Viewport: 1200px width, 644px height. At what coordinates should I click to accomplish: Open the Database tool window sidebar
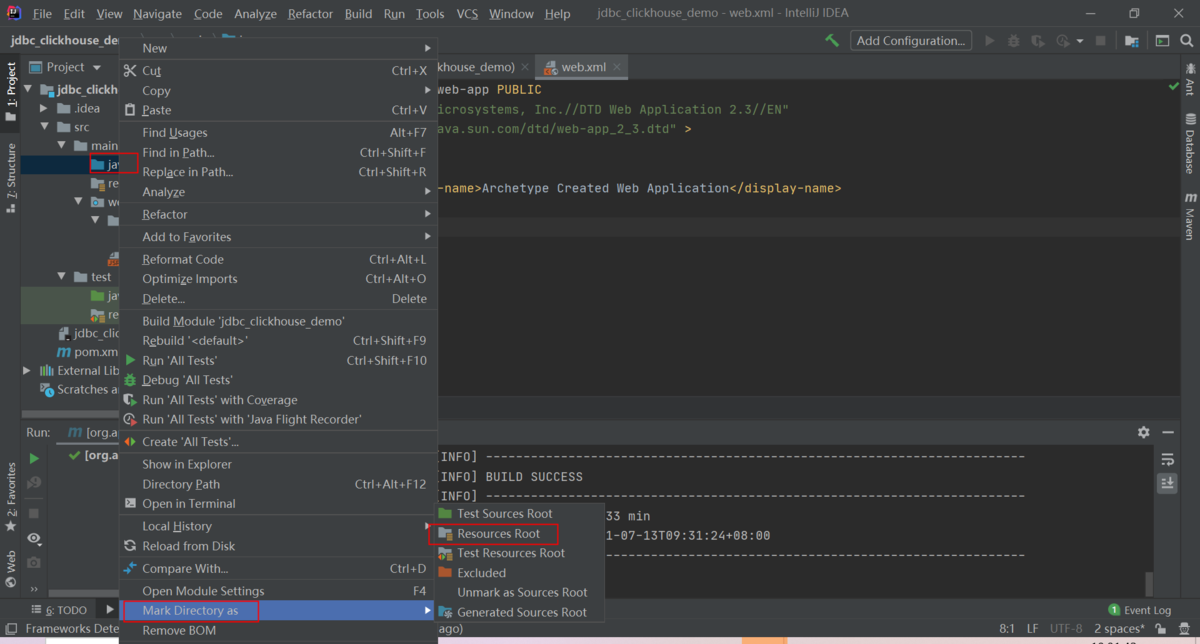coord(1190,144)
